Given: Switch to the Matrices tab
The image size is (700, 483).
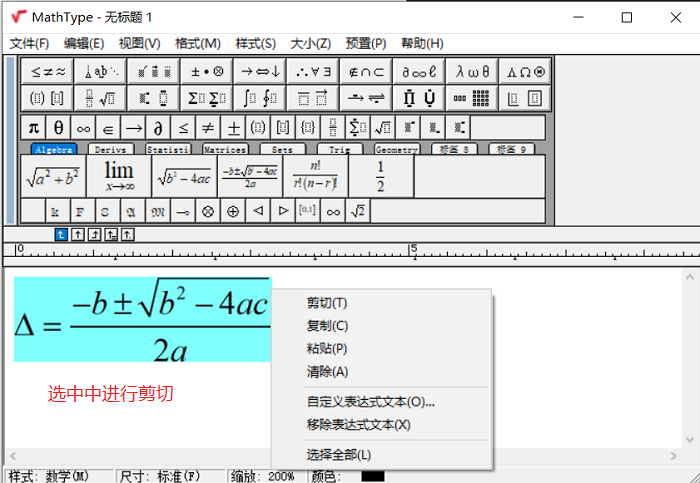Looking at the screenshot, I should point(225,150).
